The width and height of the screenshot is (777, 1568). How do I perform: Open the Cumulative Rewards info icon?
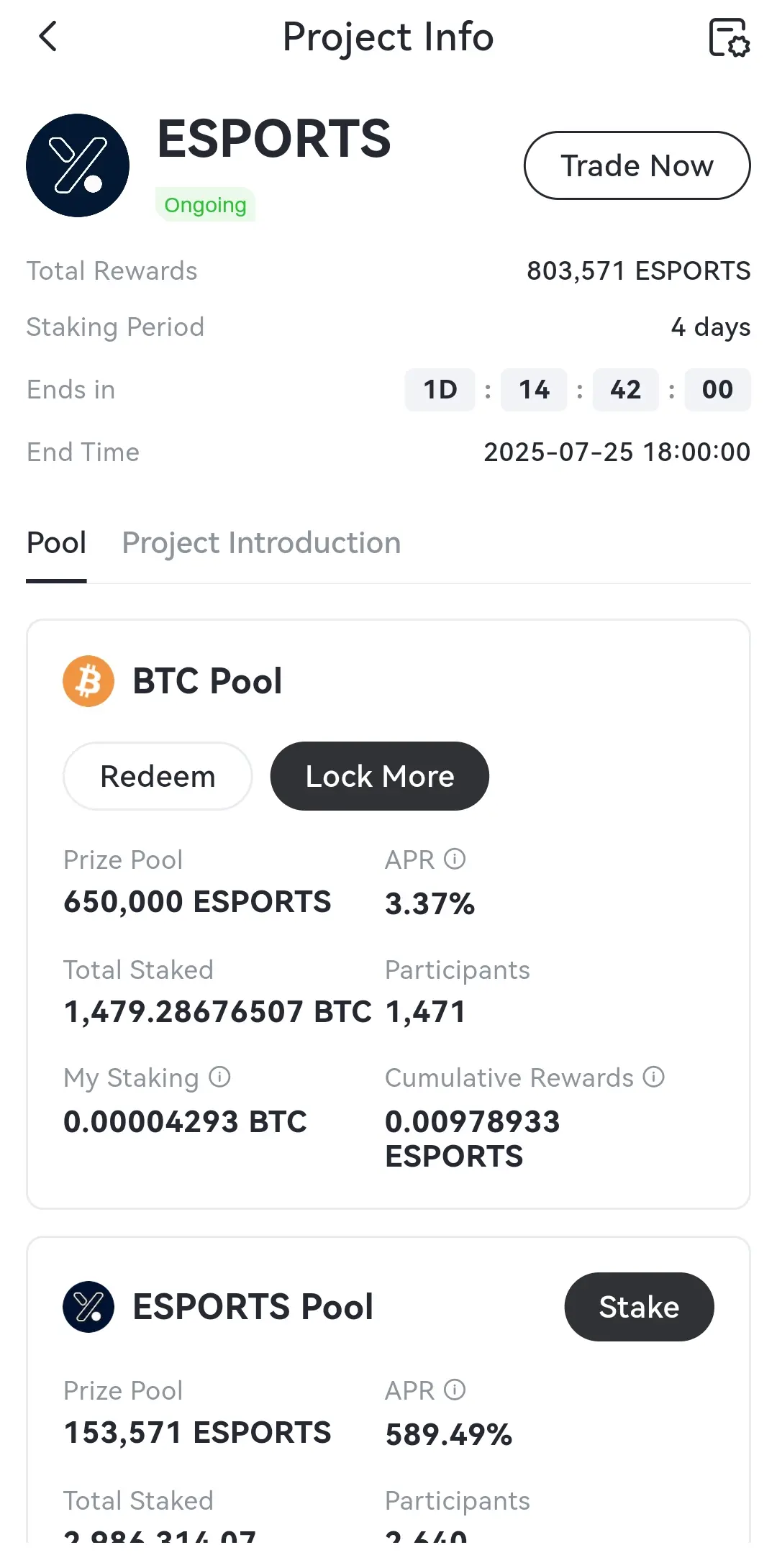point(653,1077)
